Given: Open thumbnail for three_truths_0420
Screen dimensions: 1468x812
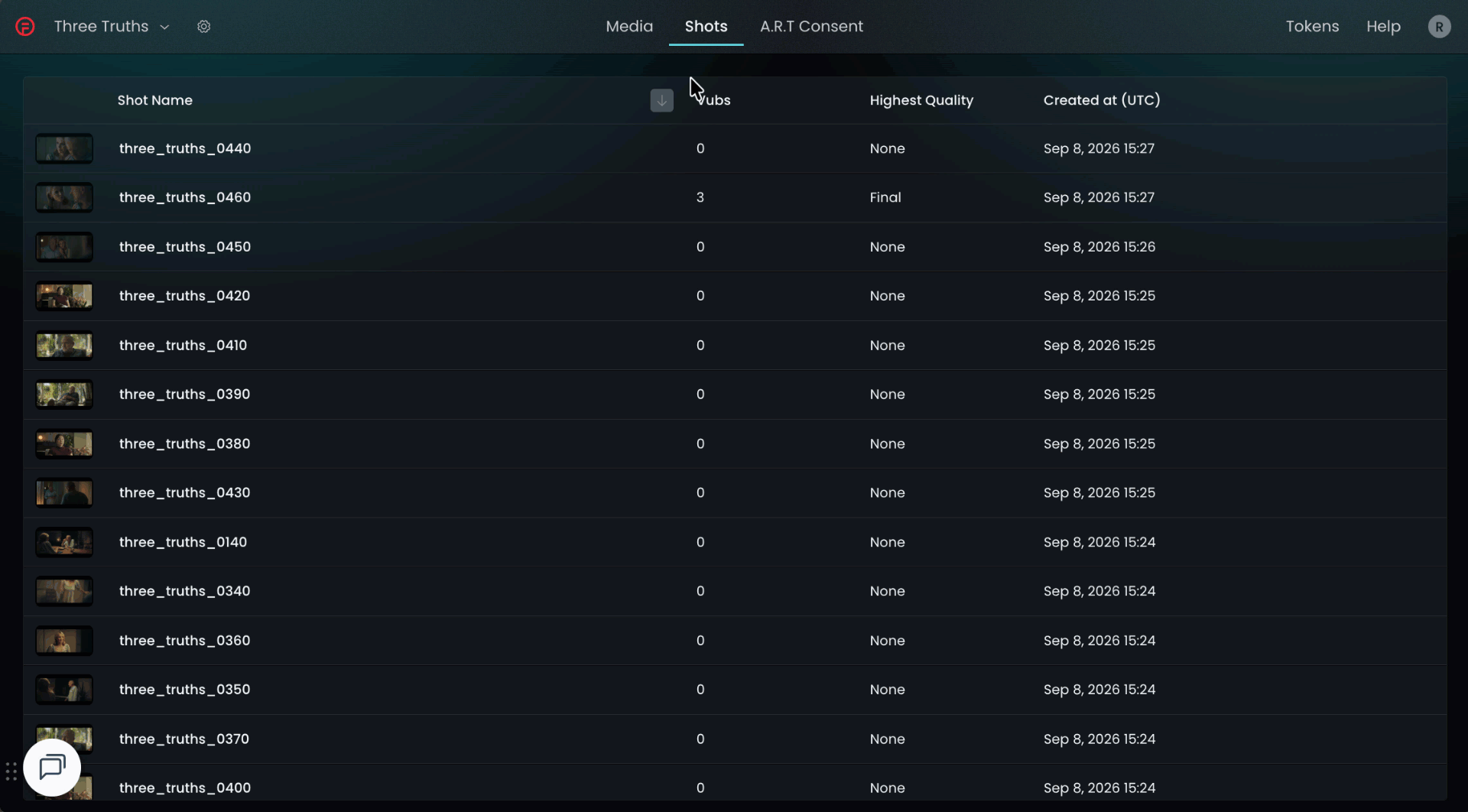Looking at the screenshot, I should click(x=64, y=296).
